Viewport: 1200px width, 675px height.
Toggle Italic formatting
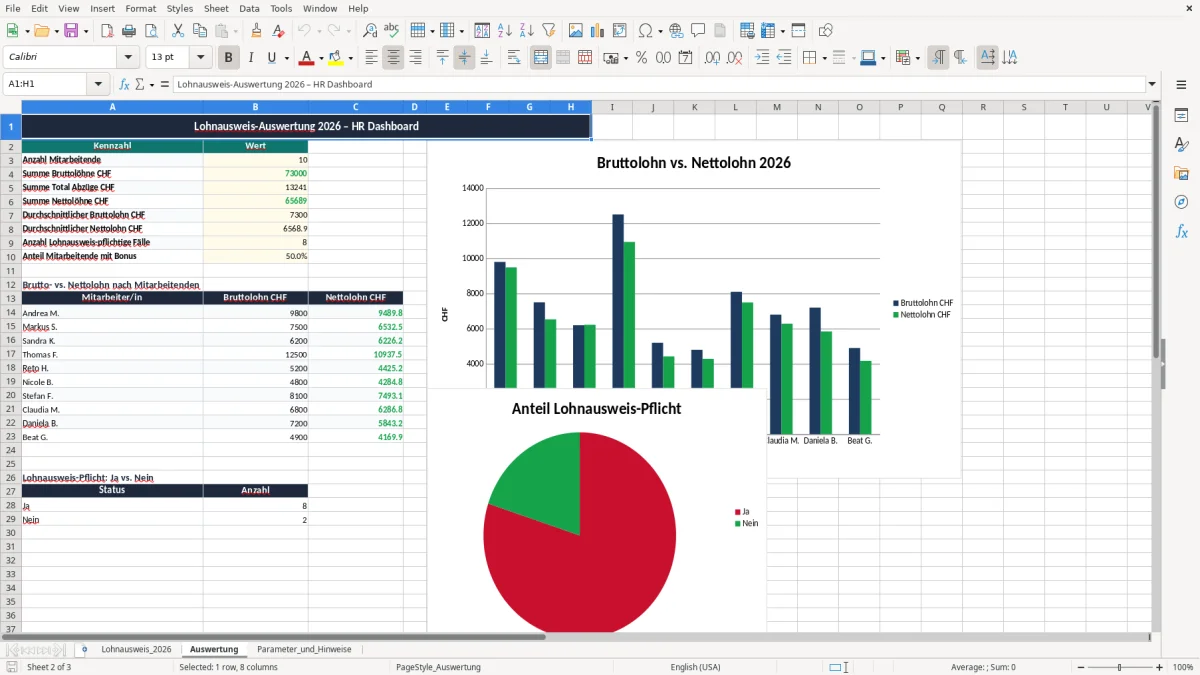(x=251, y=58)
